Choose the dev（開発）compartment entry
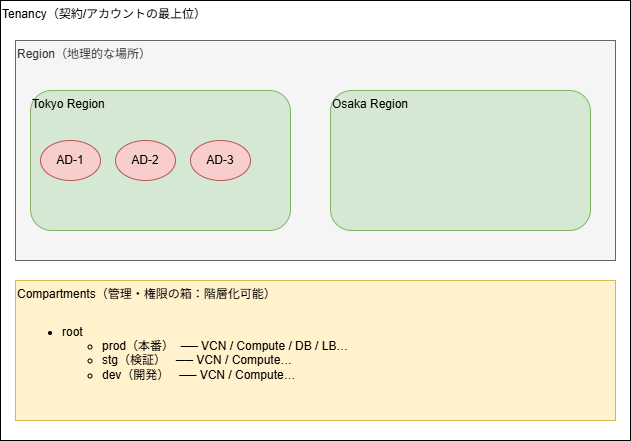 click(133, 375)
